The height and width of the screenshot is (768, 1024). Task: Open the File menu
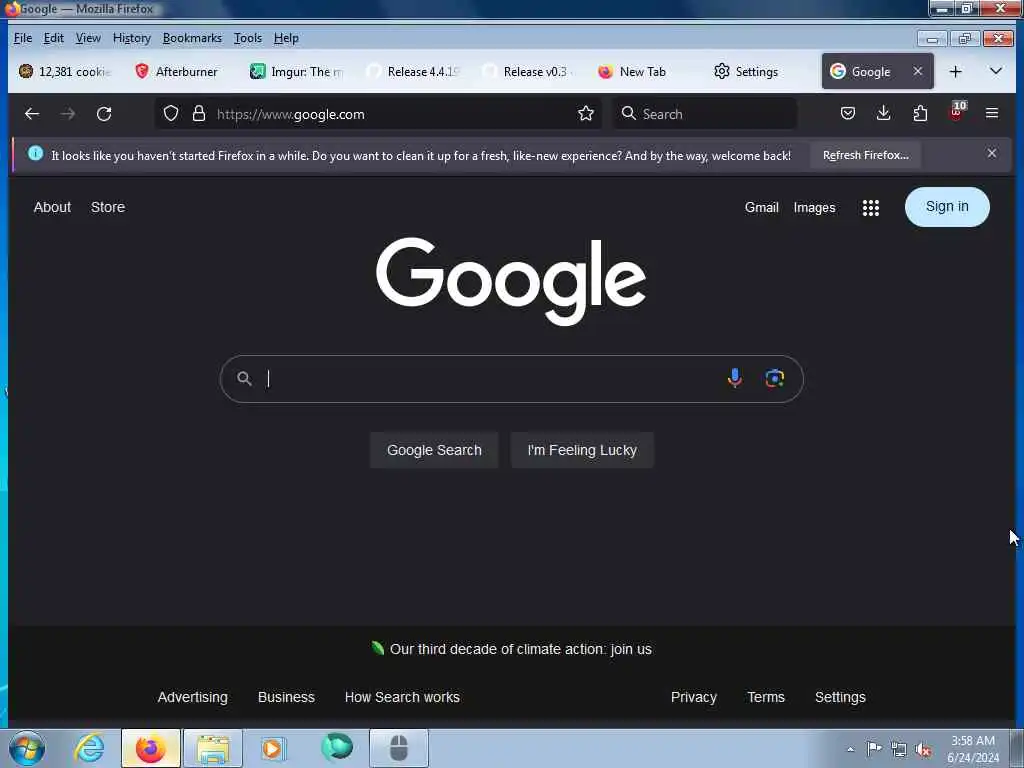(x=23, y=38)
